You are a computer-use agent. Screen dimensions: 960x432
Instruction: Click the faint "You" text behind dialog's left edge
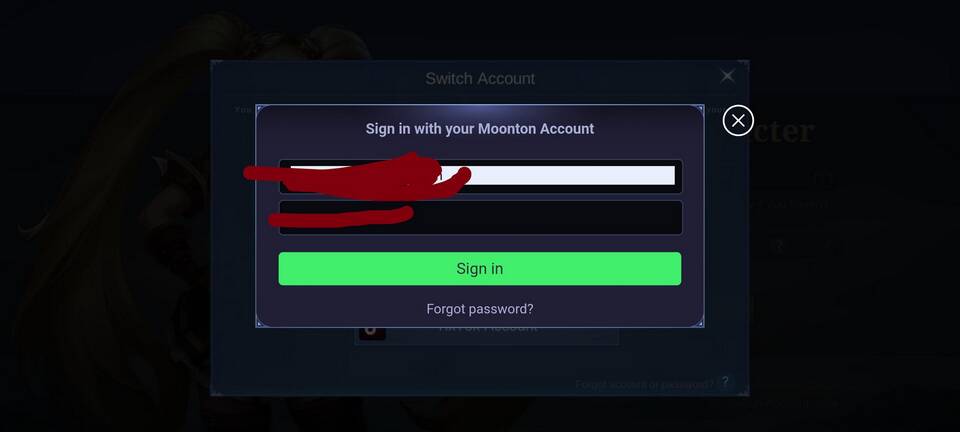pyautogui.click(x=245, y=110)
